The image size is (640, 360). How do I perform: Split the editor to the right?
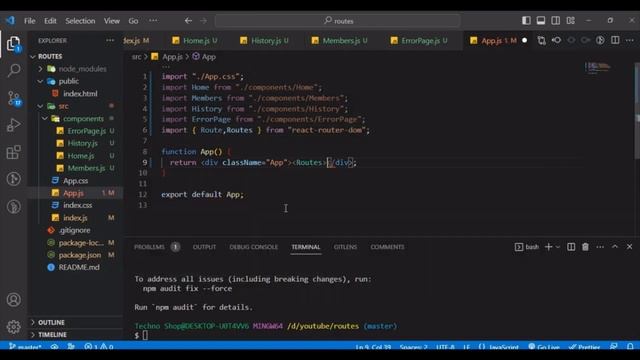pyautogui.click(x=615, y=40)
